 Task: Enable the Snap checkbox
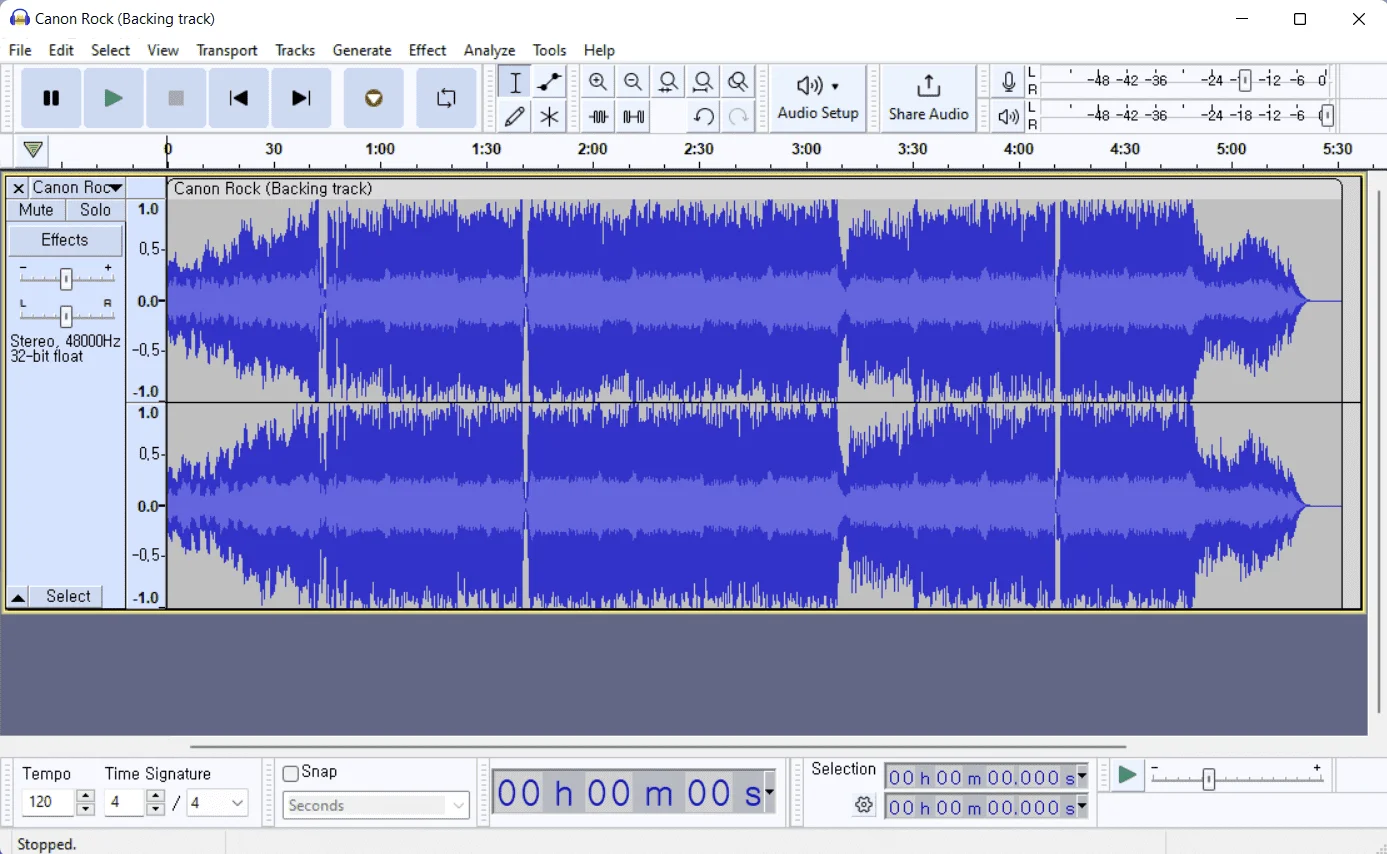pos(291,773)
